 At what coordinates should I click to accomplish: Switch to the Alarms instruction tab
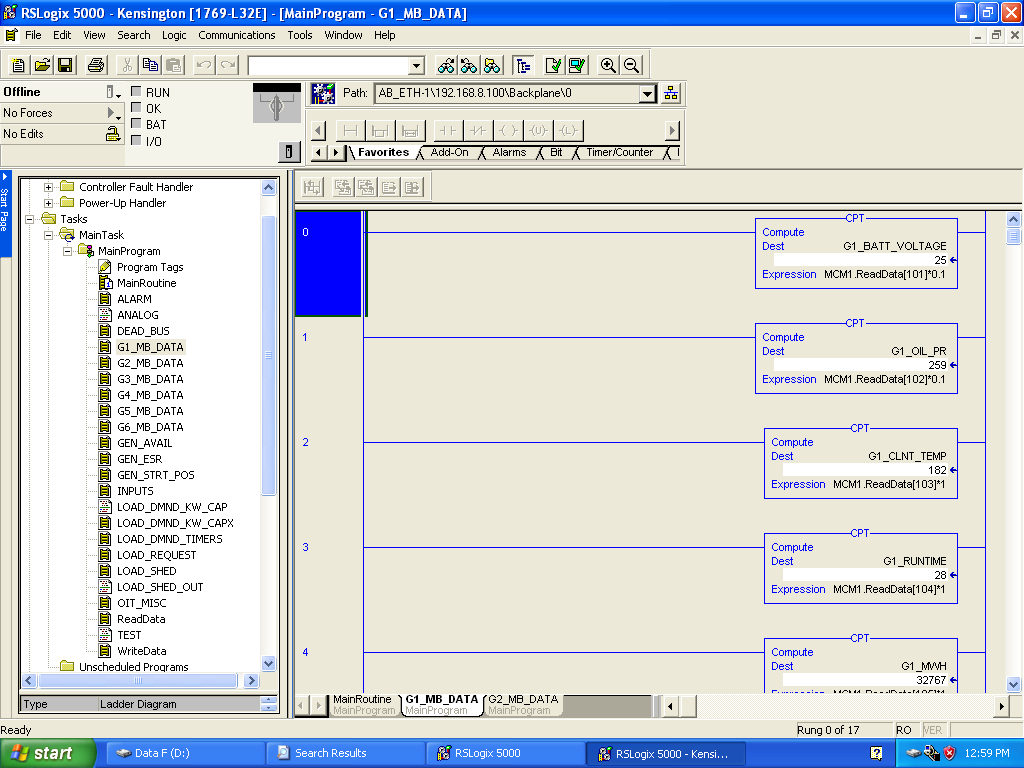coord(509,152)
